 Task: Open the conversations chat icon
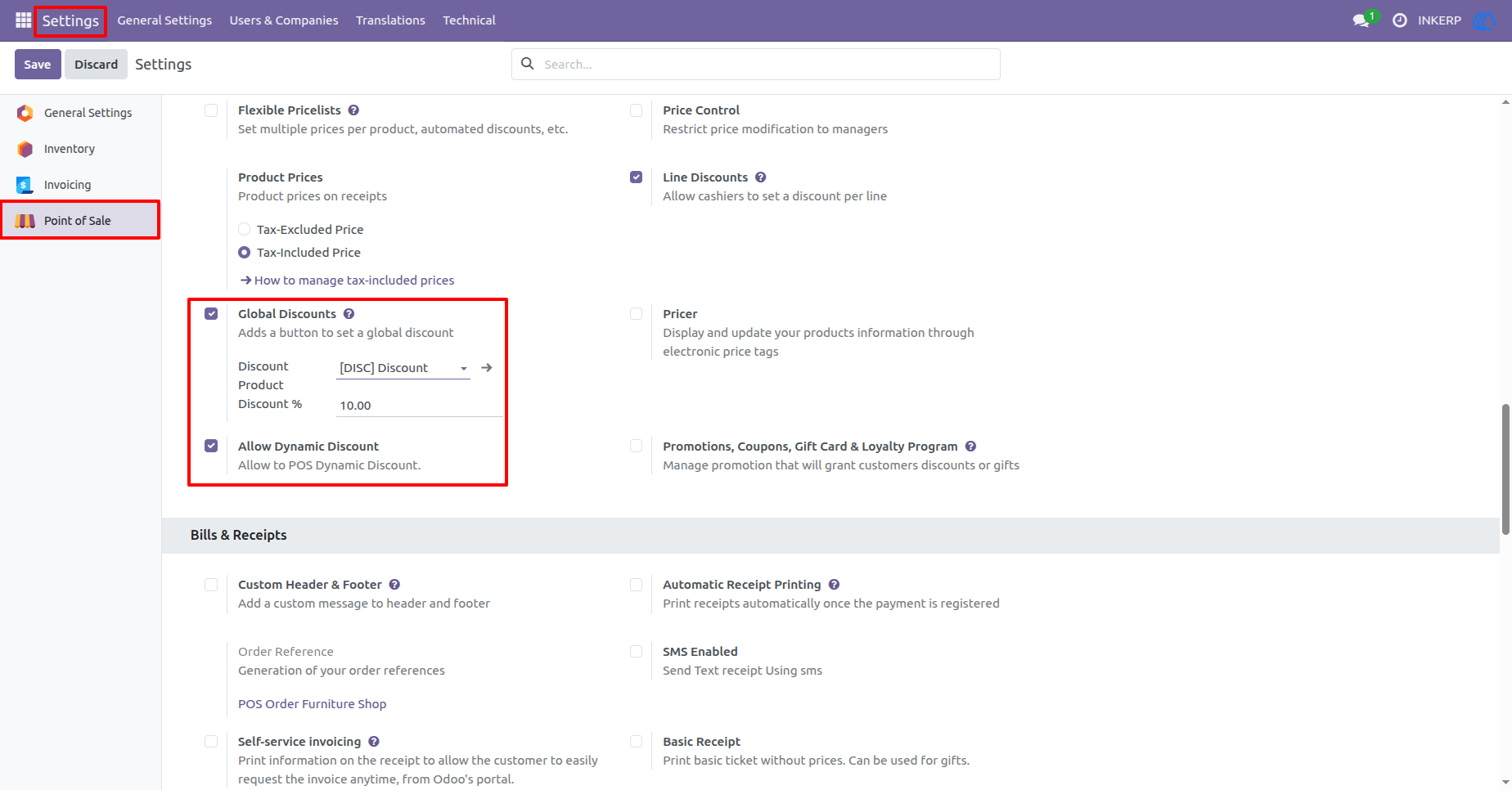[1361, 20]
